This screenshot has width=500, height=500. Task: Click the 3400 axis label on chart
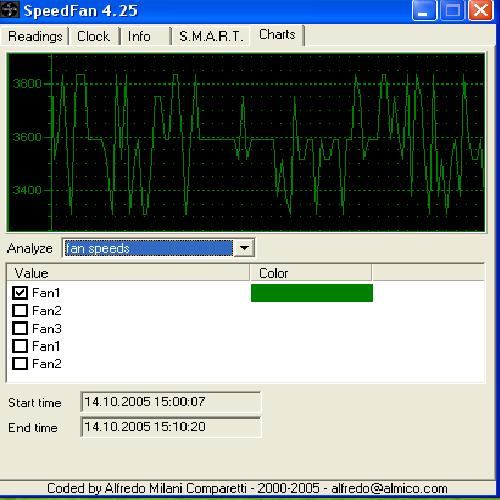[27, 190]
